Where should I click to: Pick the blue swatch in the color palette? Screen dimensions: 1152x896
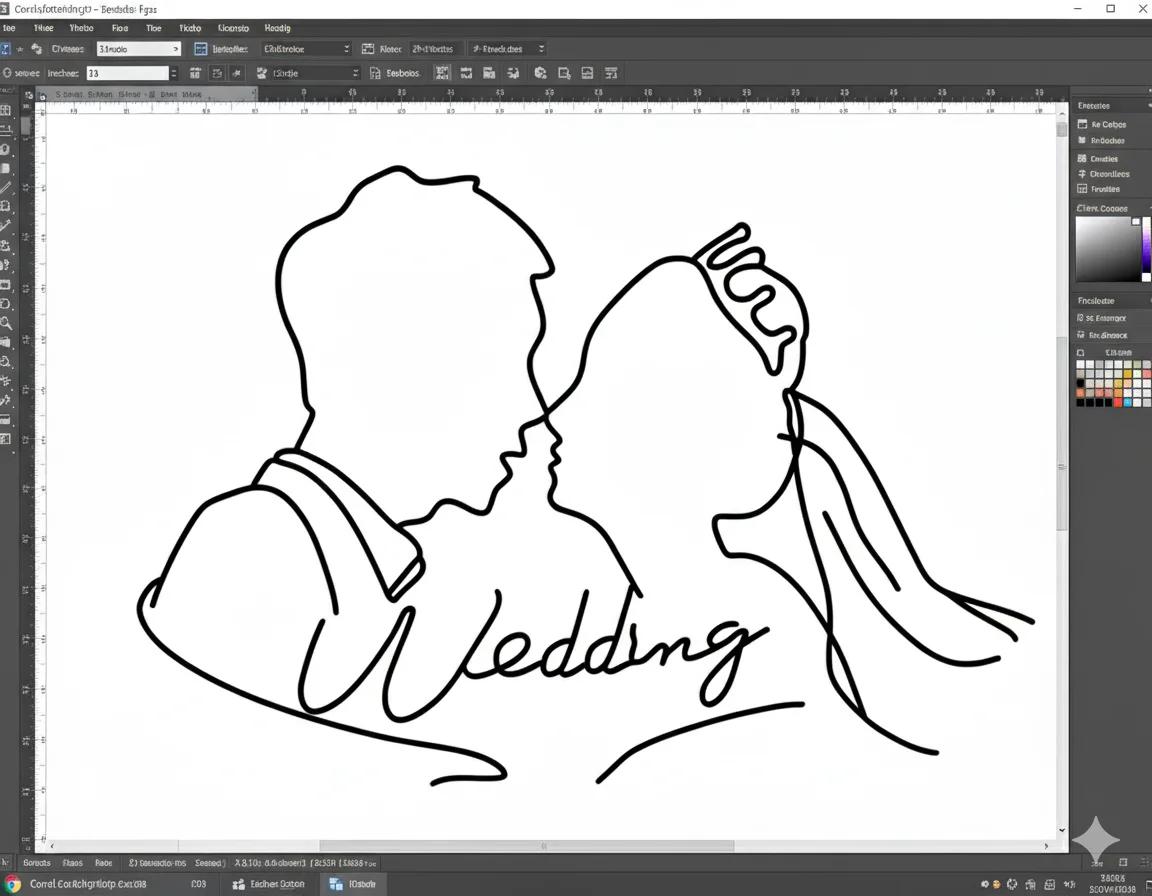click(1128, 402)
